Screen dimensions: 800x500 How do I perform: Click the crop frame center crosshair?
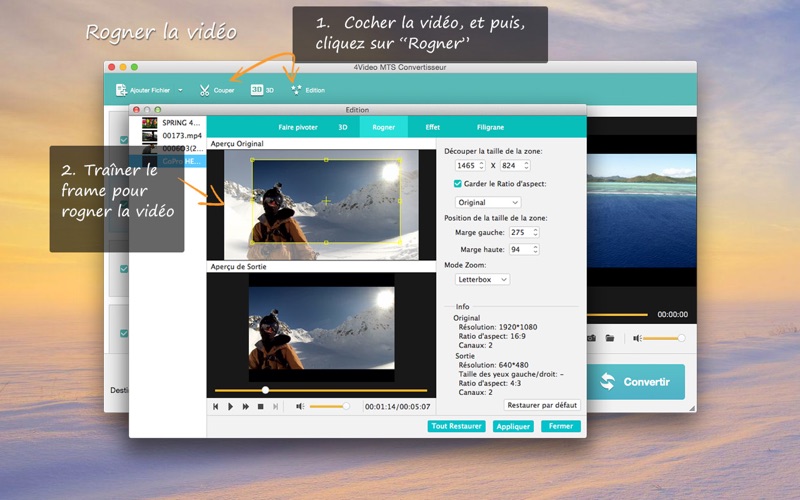(x=326, y=201)
